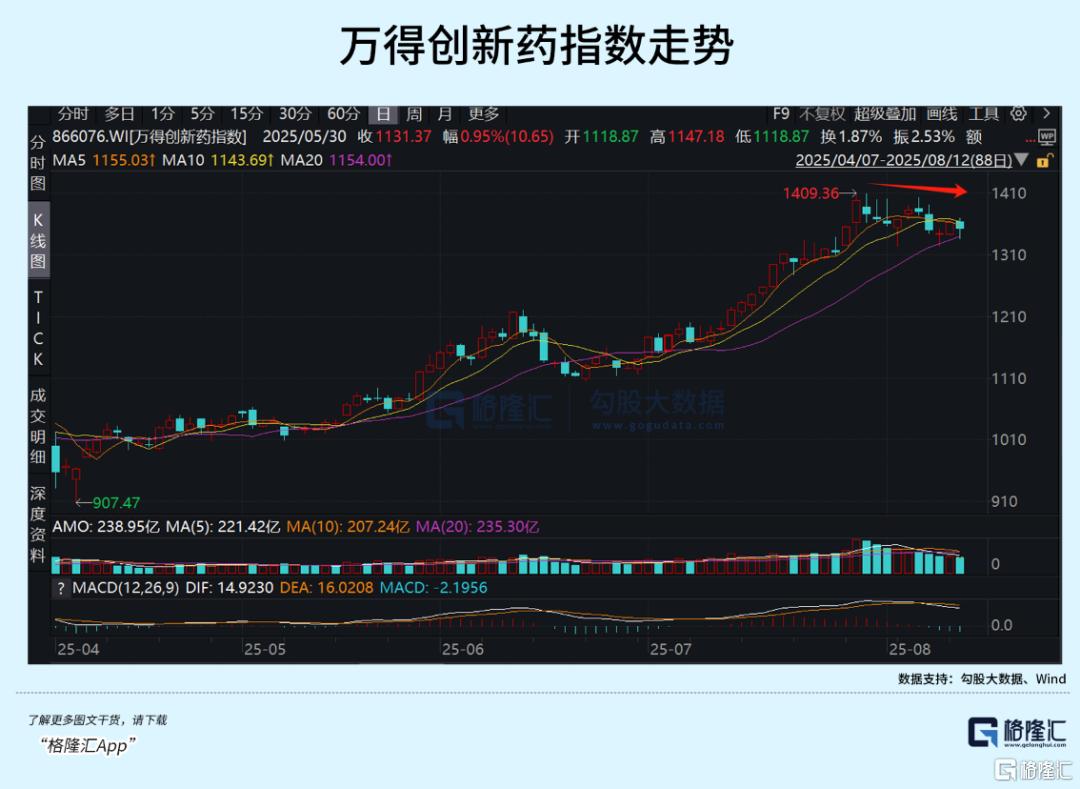Click the 25-05 time axis marker
Image resolution: width=1080 pixels, height=789 pixels.
[264, 649]
